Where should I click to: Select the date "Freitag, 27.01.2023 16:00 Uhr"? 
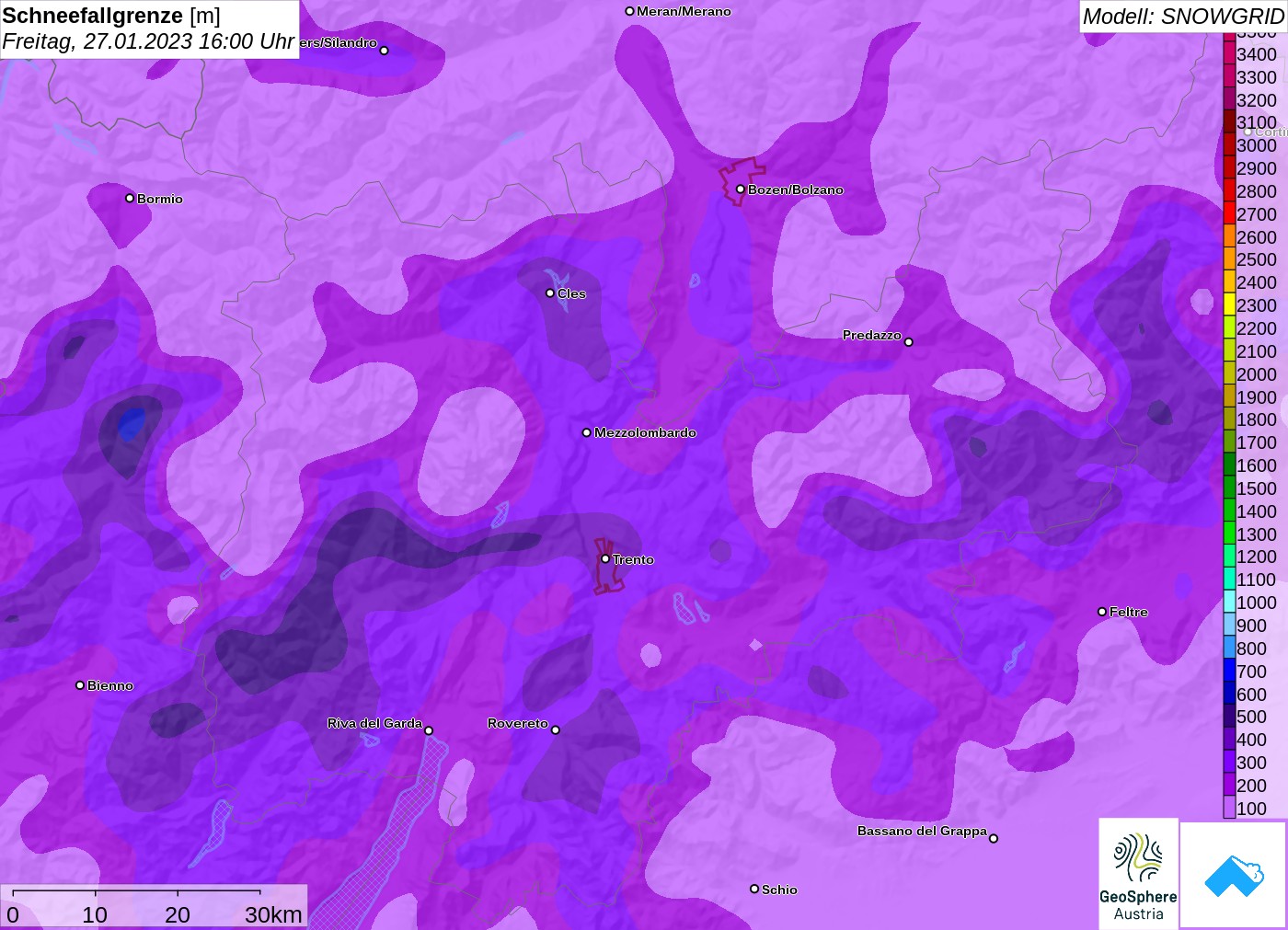tap(148, 41)
